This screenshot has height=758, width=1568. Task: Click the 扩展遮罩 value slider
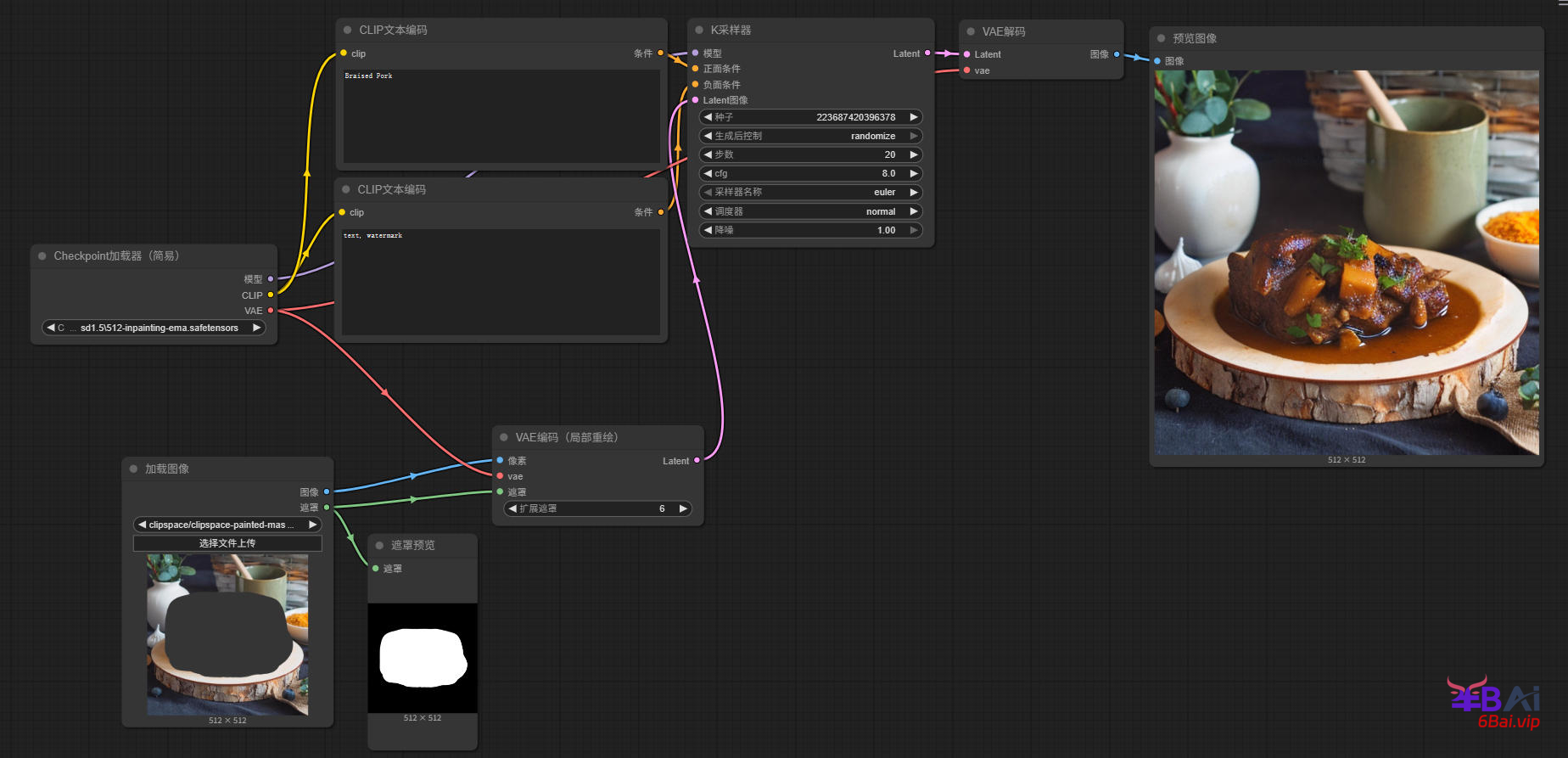[598, 508]
